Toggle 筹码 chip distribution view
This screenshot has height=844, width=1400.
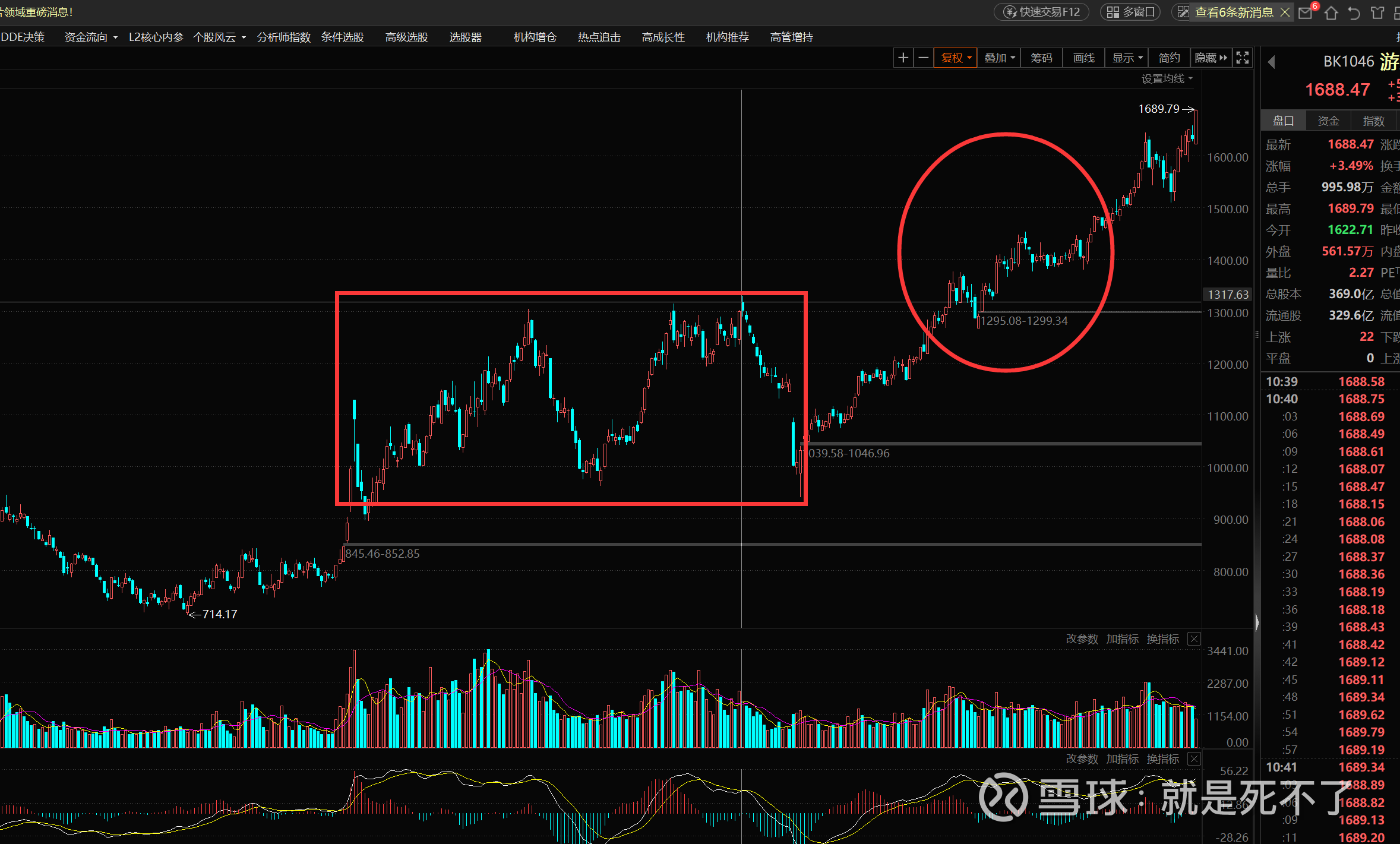[1041, 58]
